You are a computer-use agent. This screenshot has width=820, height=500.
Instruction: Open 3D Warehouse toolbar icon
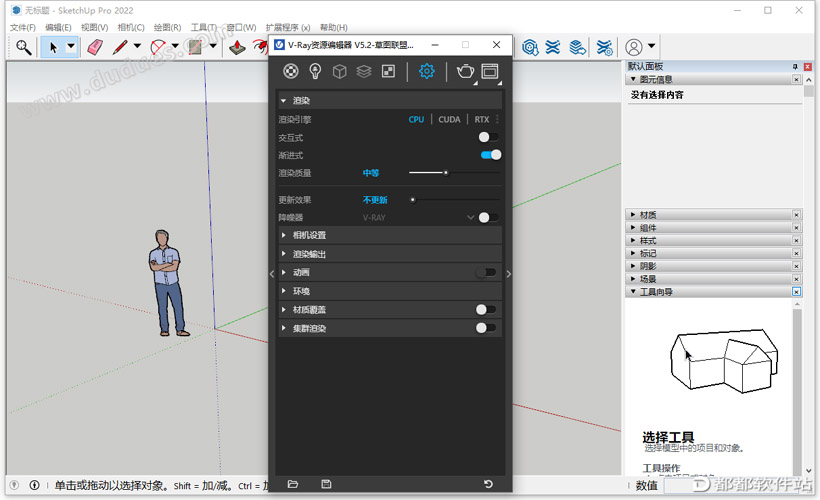tap(530, 47)
